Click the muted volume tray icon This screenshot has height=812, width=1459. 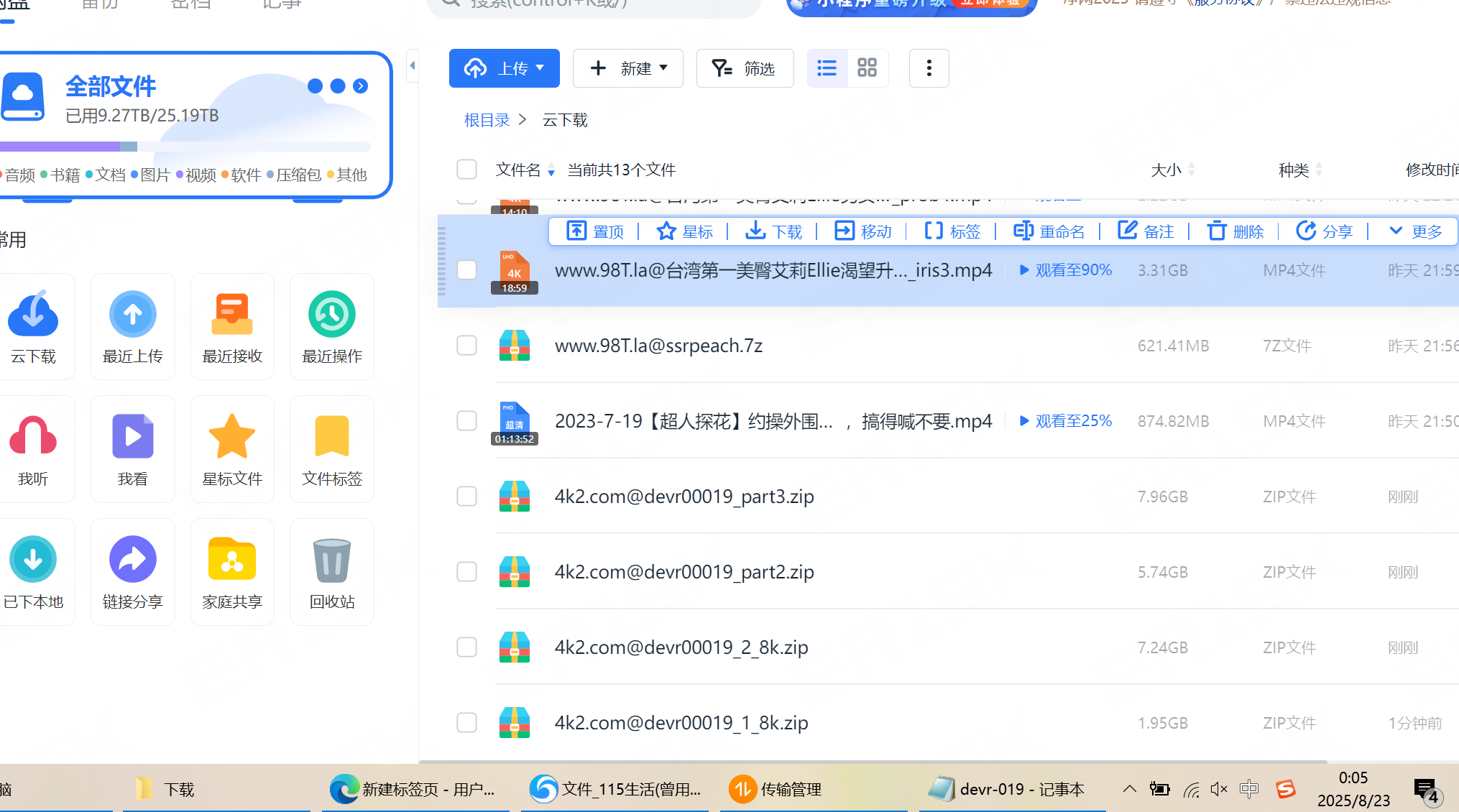(1219, 789)
